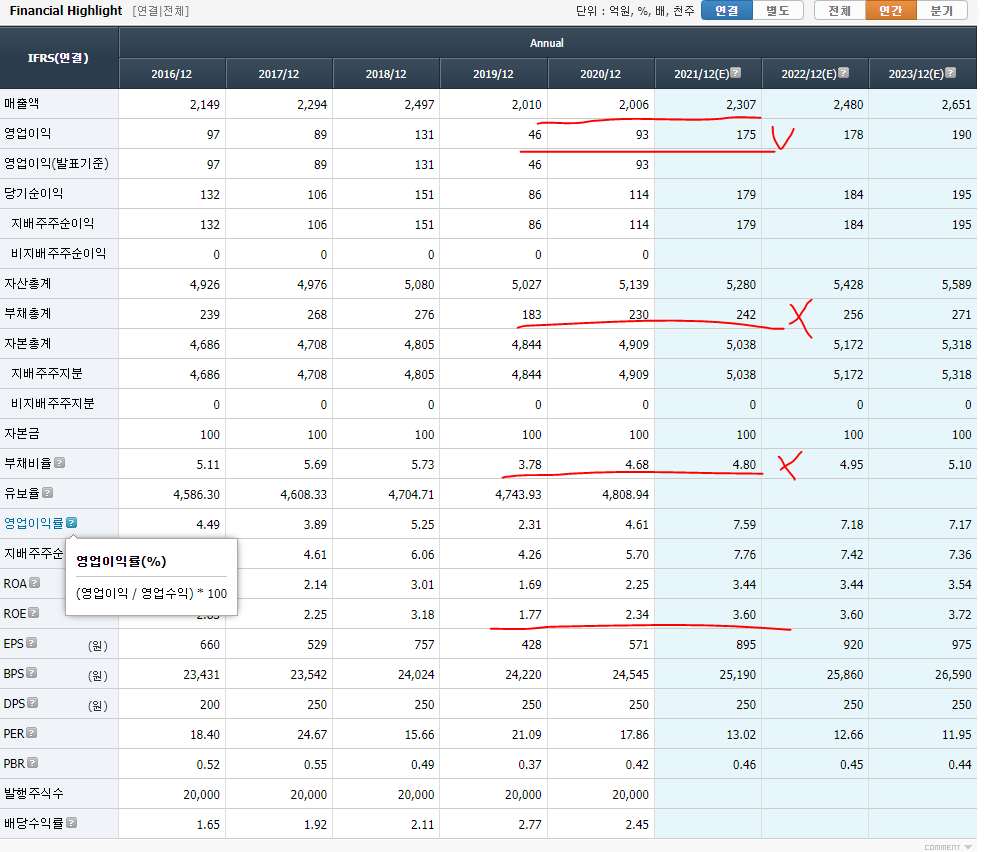The image size is (984, 852).
Task: Click the help icon beside 영업이익률
Action: 72,523
